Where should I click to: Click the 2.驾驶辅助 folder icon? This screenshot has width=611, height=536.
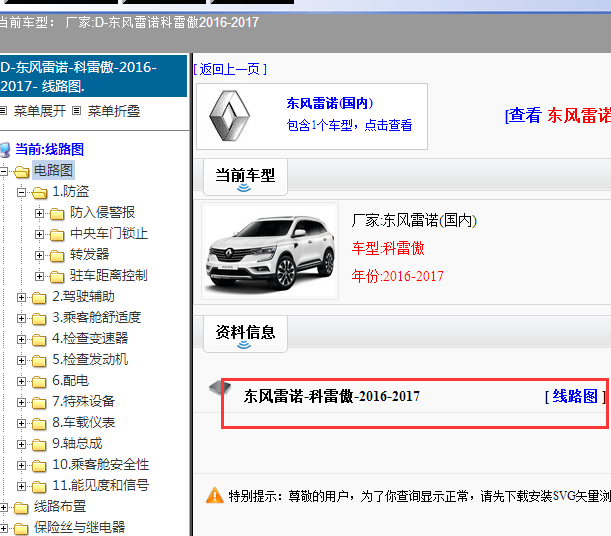click(39, 298)
